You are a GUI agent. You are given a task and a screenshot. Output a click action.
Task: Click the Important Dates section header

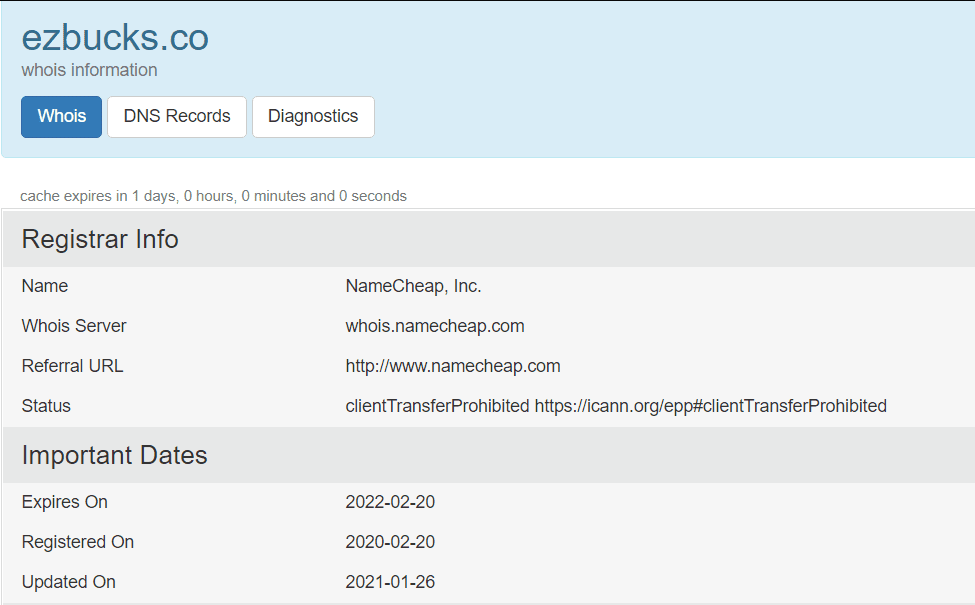[114, 455]
